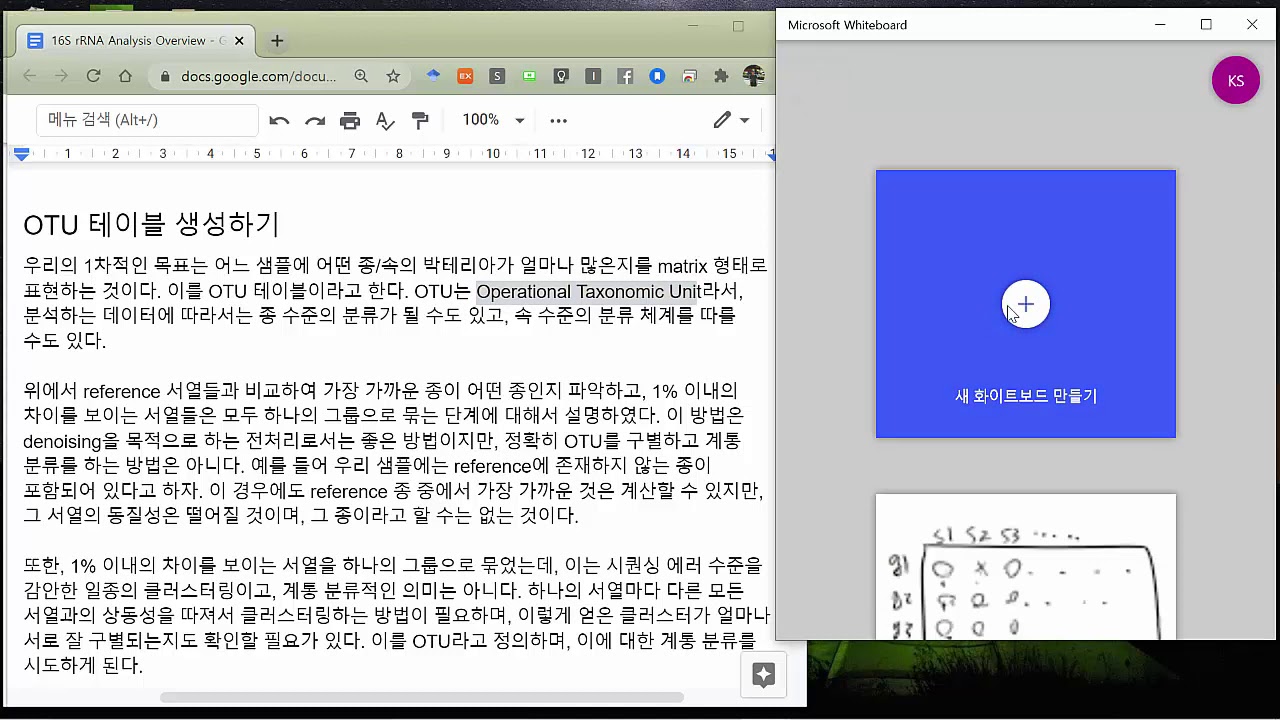Viewport: 1280px width, 720px height.
Task: Click redo in Google Docs toolbar
Action: point(315,120)
